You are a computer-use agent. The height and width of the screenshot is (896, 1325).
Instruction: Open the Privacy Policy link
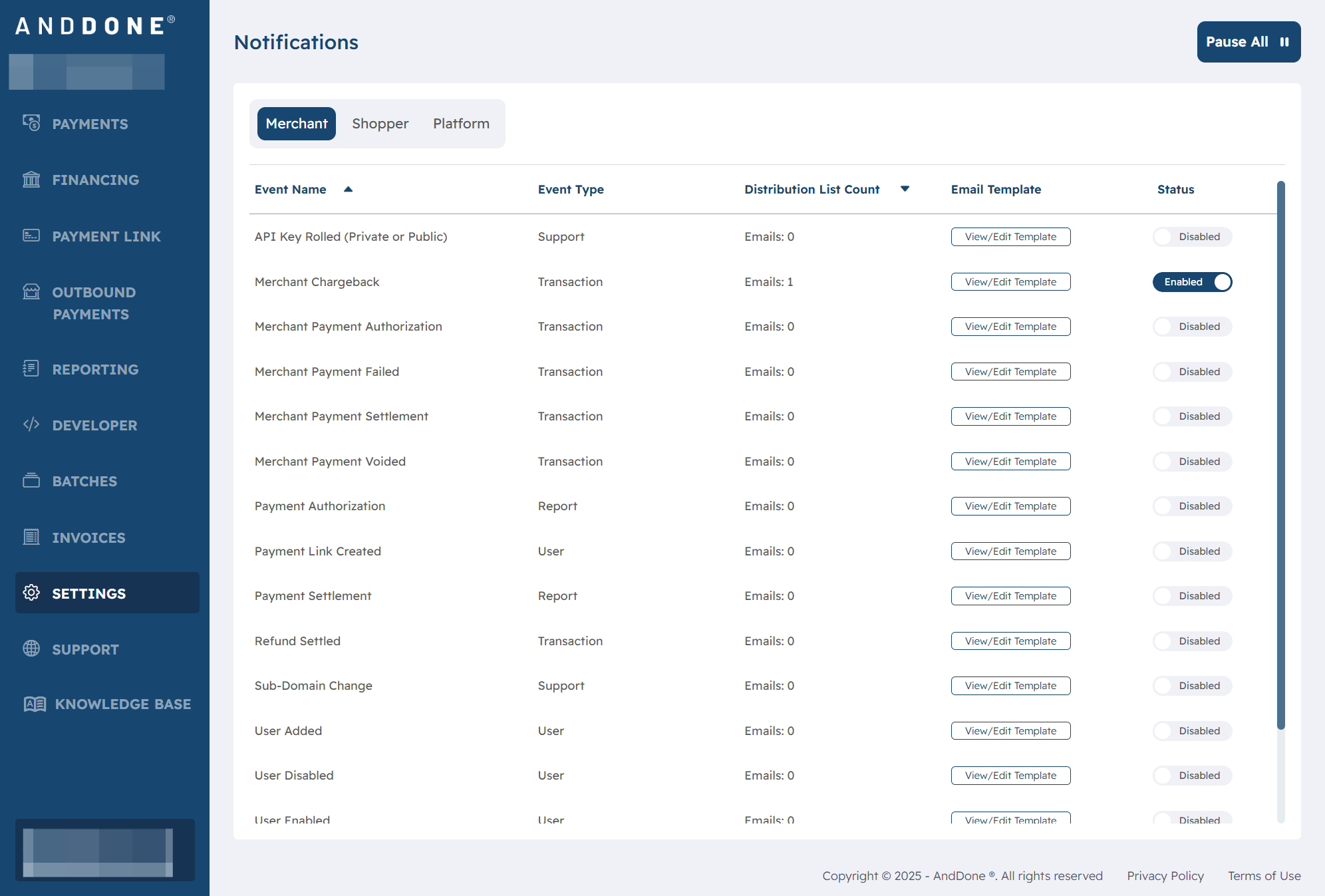(1165, 875)
